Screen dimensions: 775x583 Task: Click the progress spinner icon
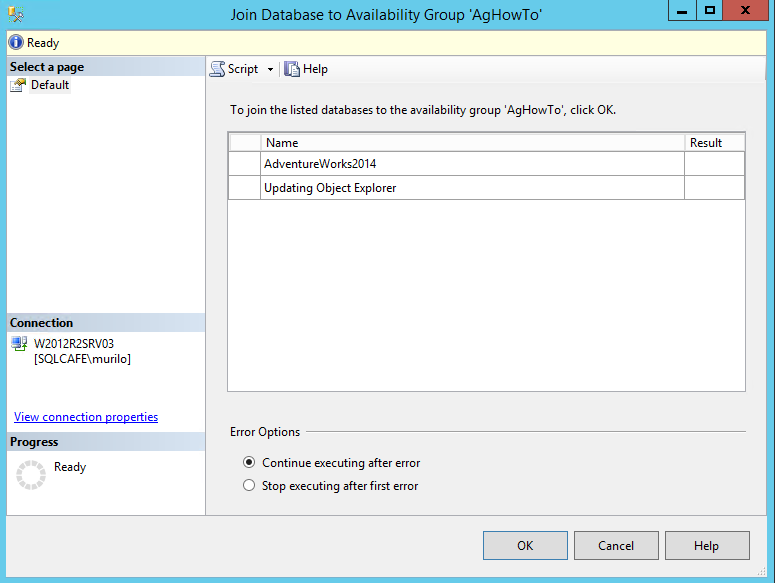[x=31, y=475]
